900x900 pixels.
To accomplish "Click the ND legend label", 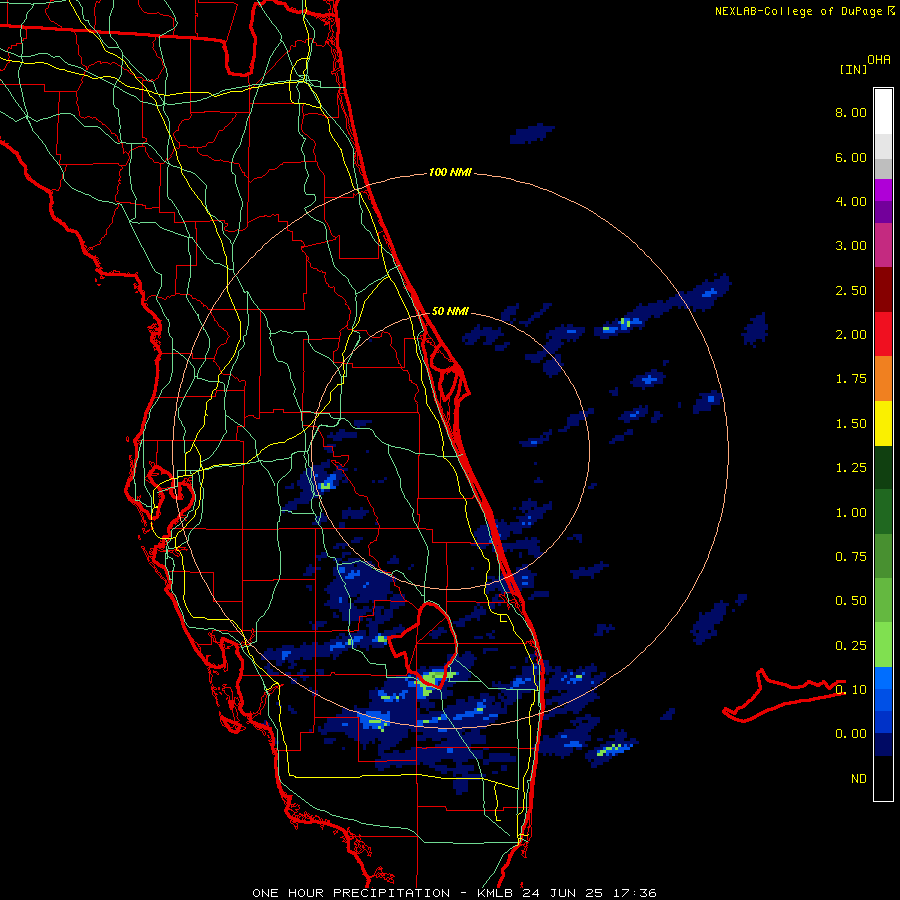I will (x=859, y=779).
